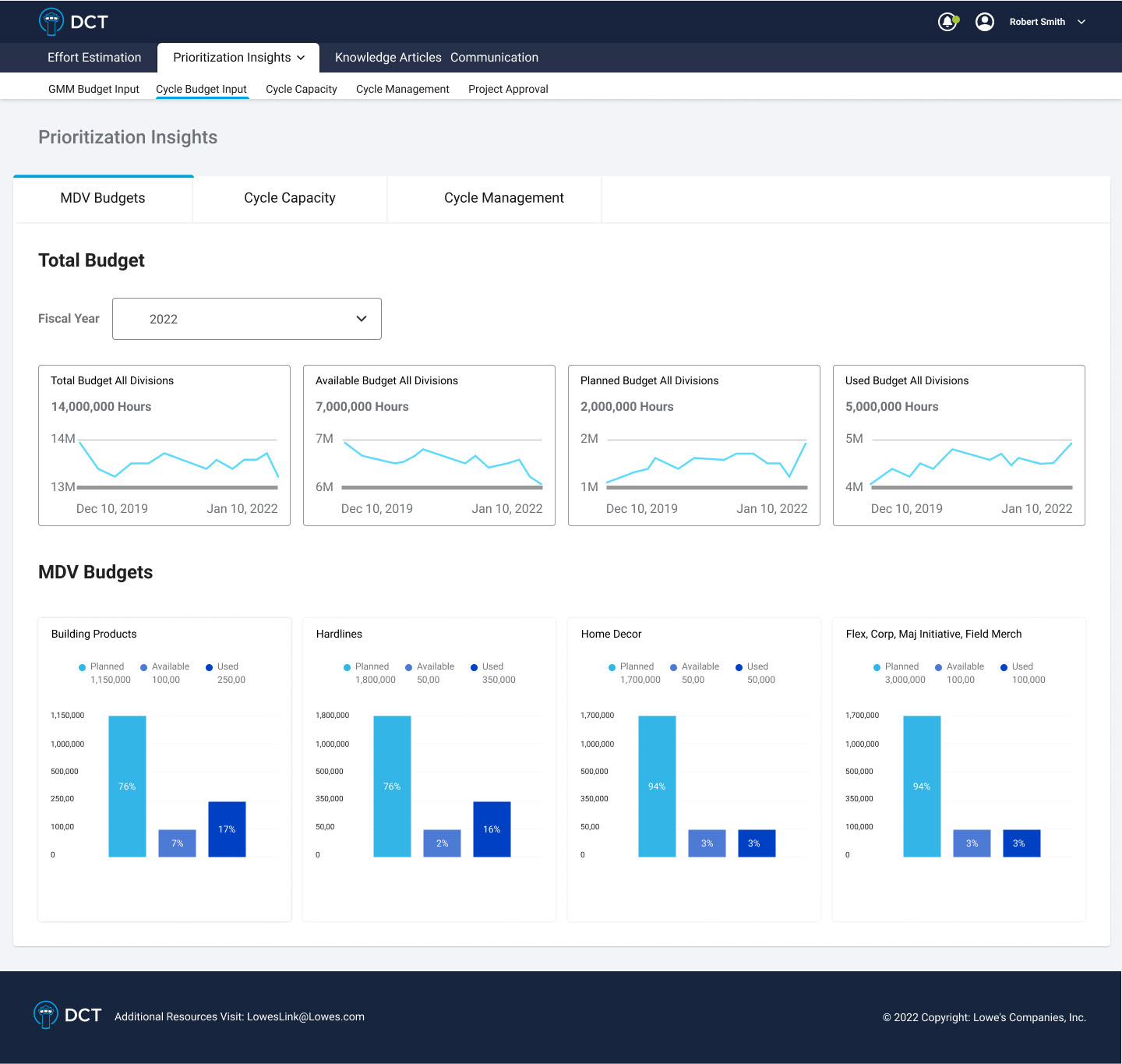This screenshot has width=1122, height=1064.
Task: Click the DCT logo in header
Action: [x=74, y=22]
